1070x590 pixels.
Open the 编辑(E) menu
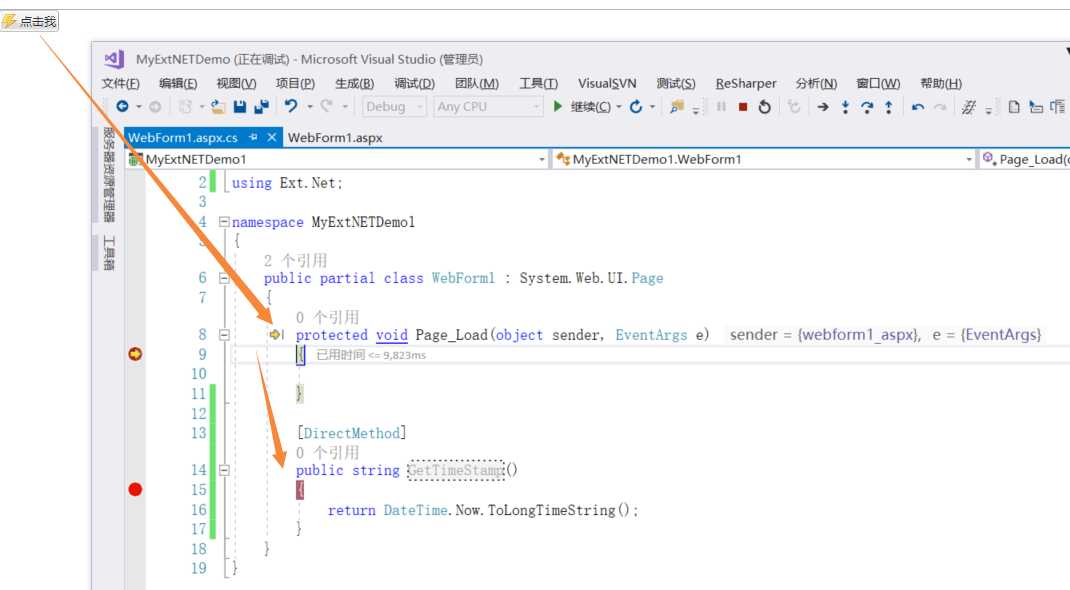(178, 83)
